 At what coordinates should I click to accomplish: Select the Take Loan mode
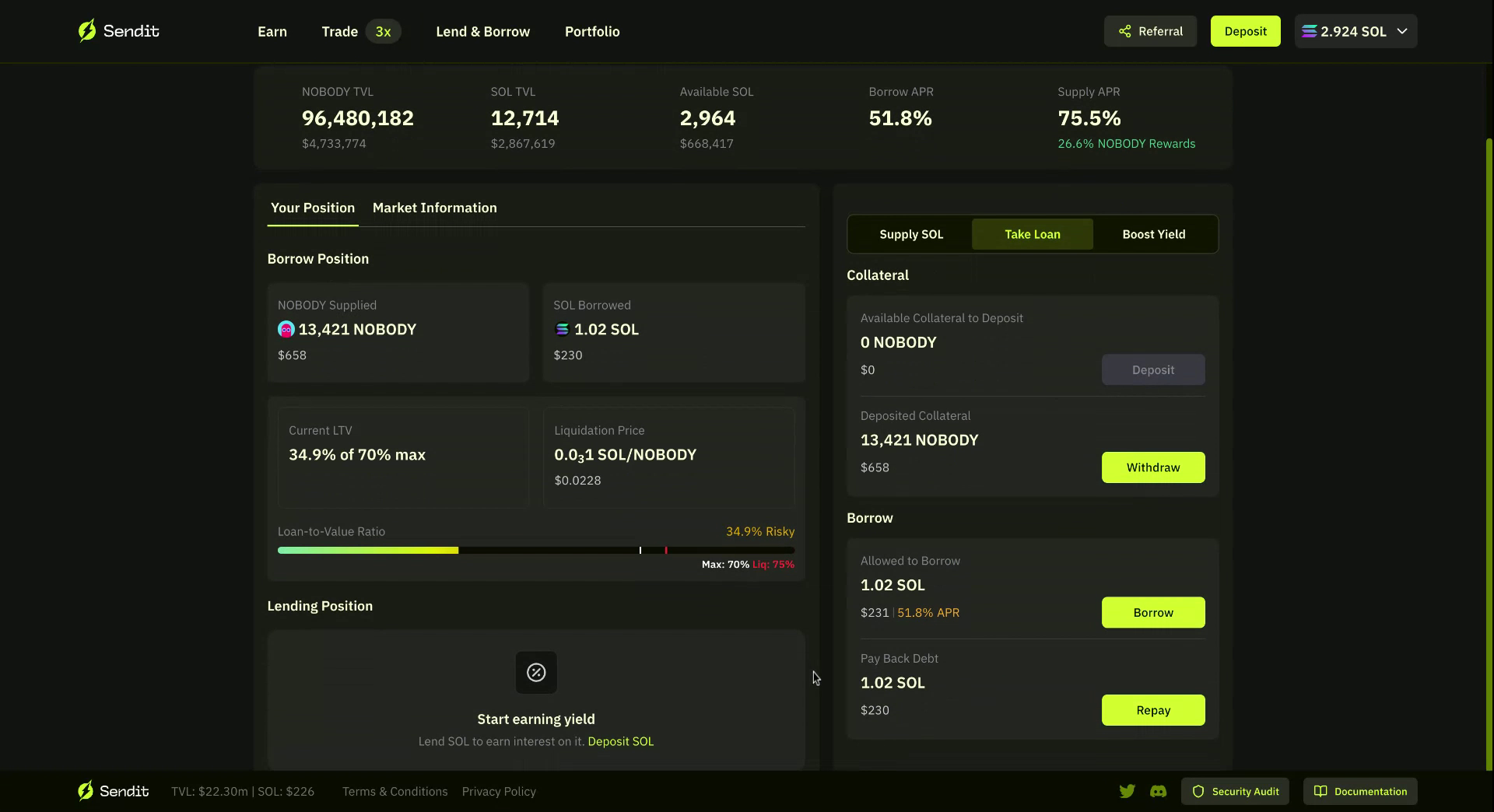click(1032, 234)
